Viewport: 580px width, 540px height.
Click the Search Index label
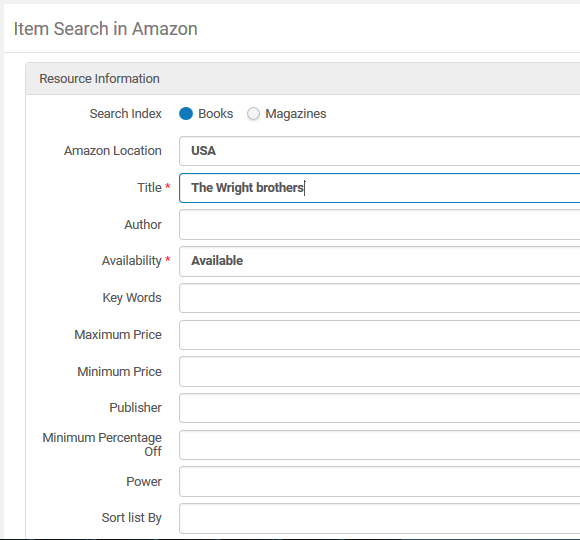(x=125, y=114)
